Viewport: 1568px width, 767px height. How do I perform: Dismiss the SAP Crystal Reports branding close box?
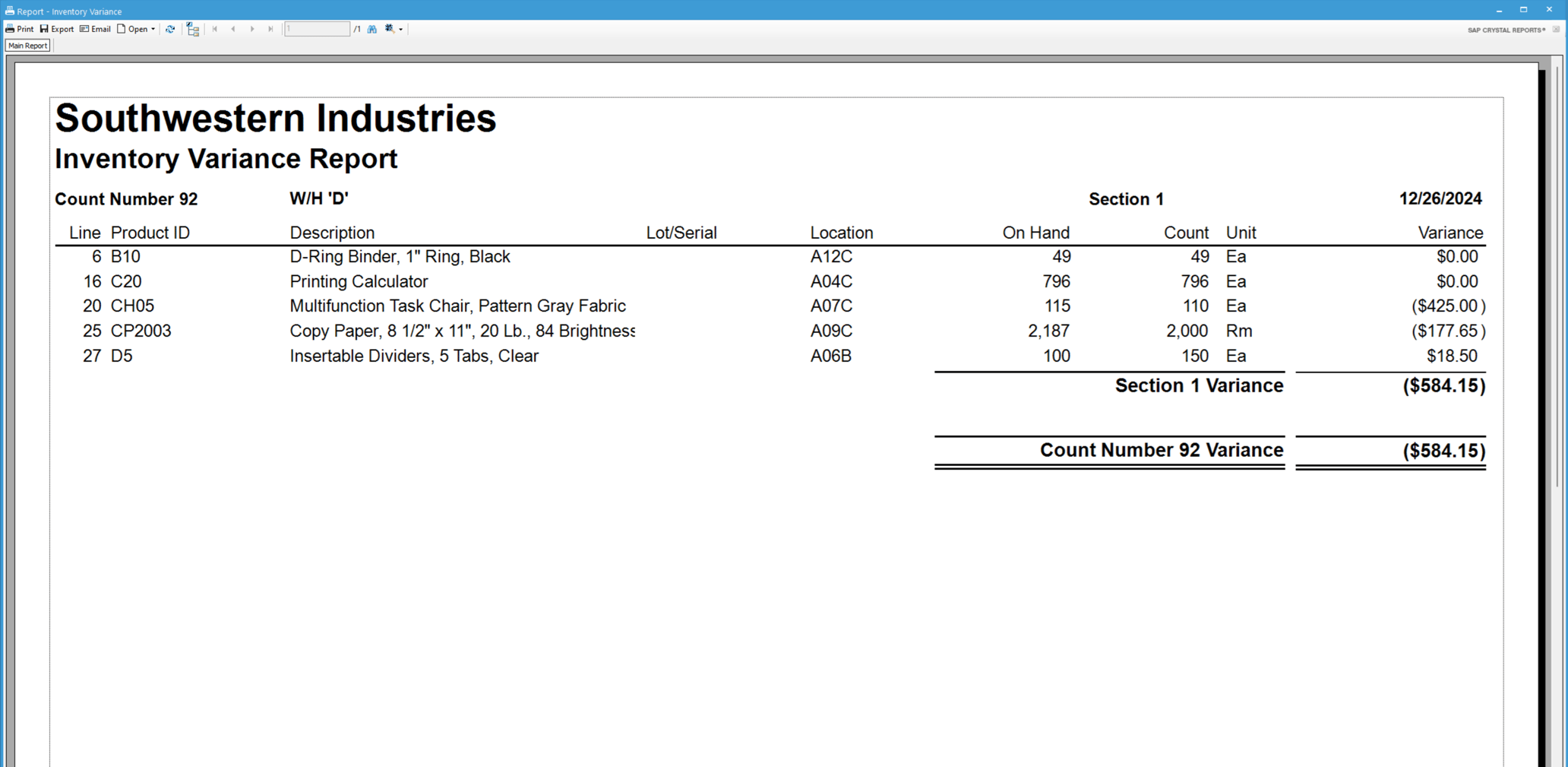1557,30
